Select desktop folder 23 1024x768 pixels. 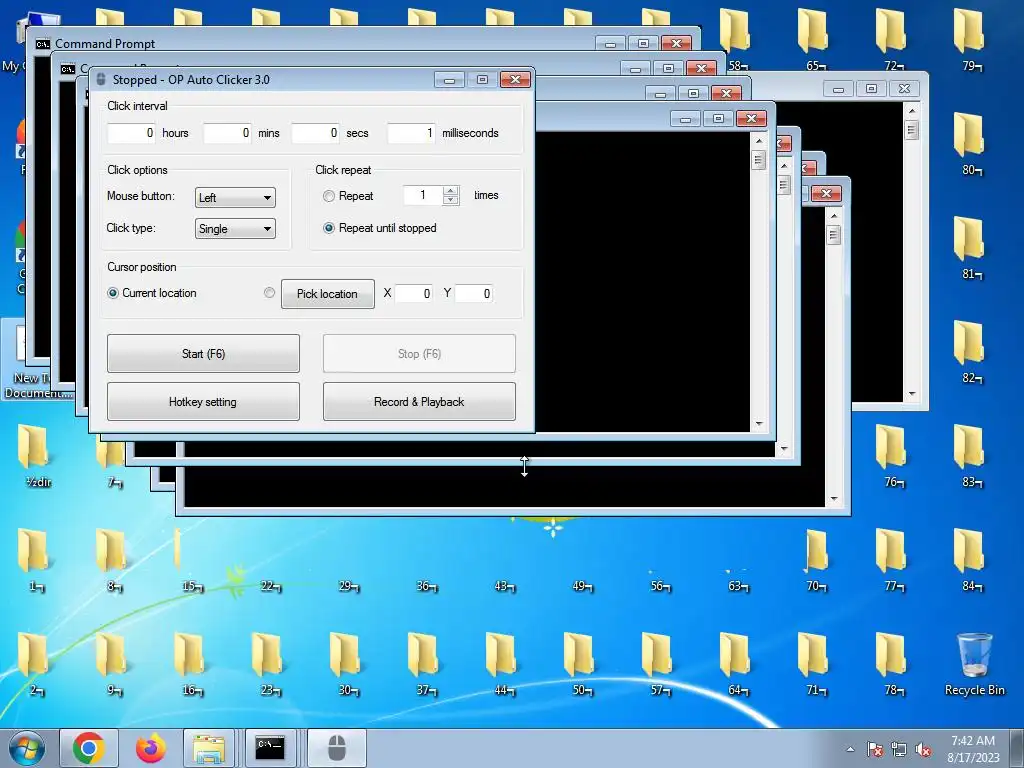(269, 664)
